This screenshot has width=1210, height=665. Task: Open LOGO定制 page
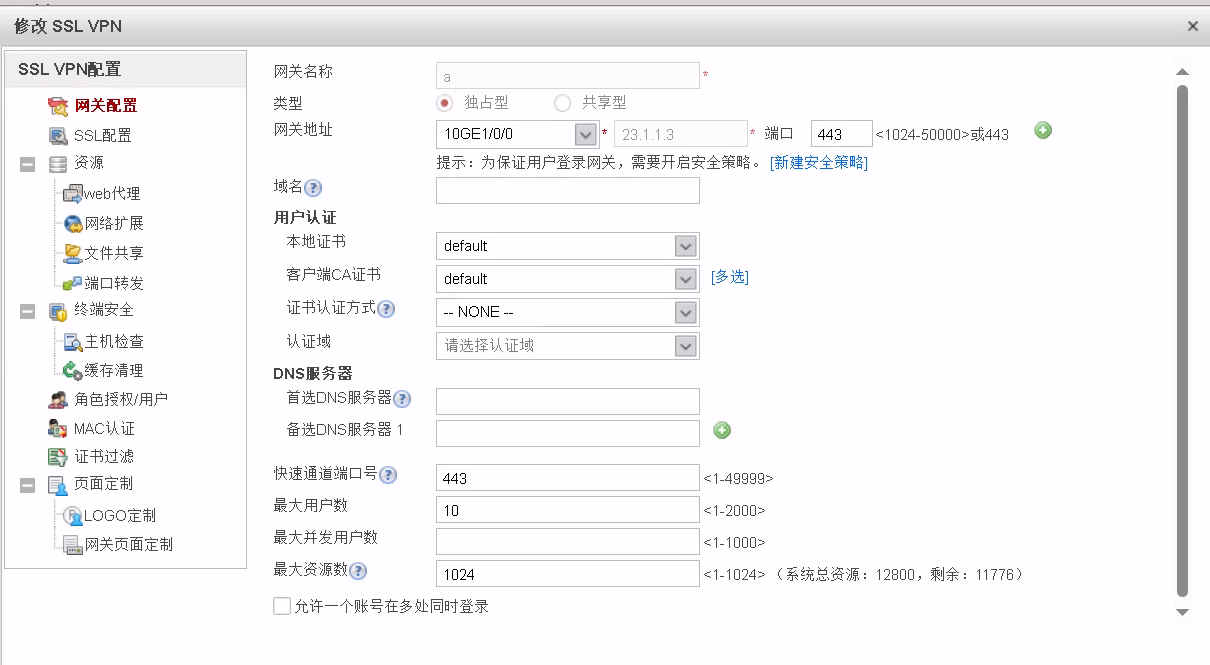tap(120, 516)
